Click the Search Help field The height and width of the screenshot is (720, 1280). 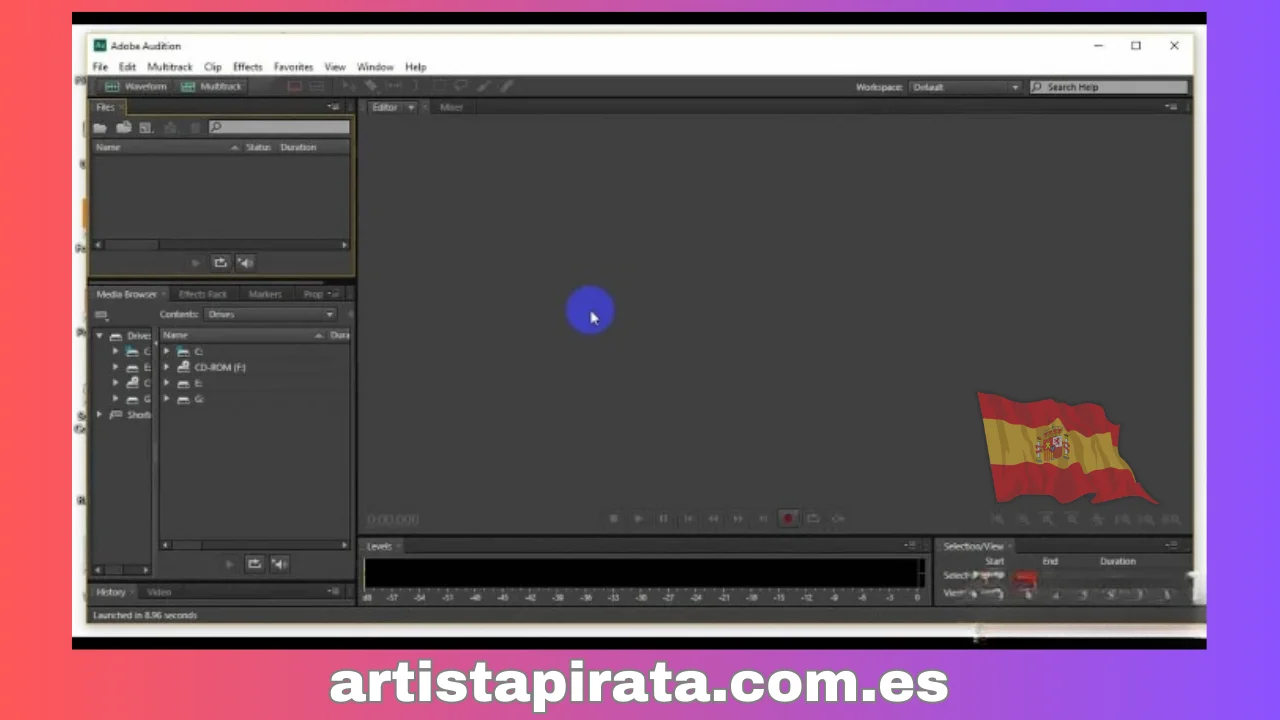click(1109, 87)
